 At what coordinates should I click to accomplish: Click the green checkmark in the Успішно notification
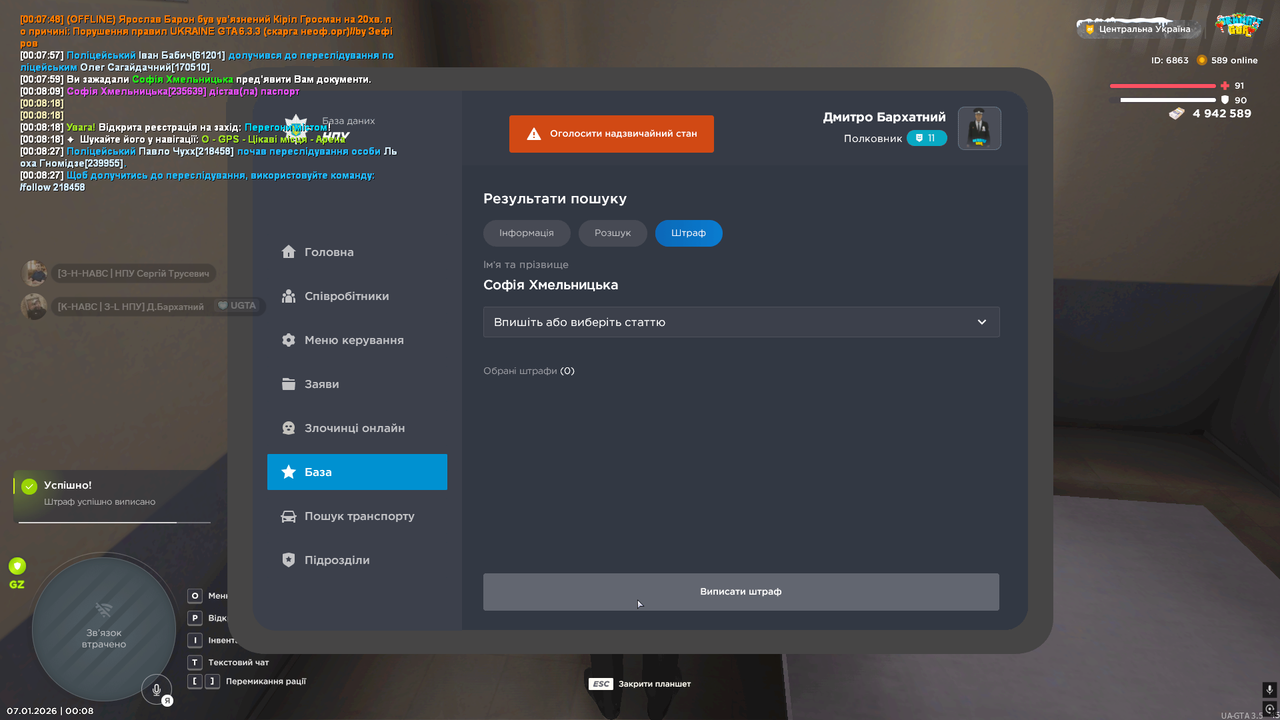tap(29, 486)
